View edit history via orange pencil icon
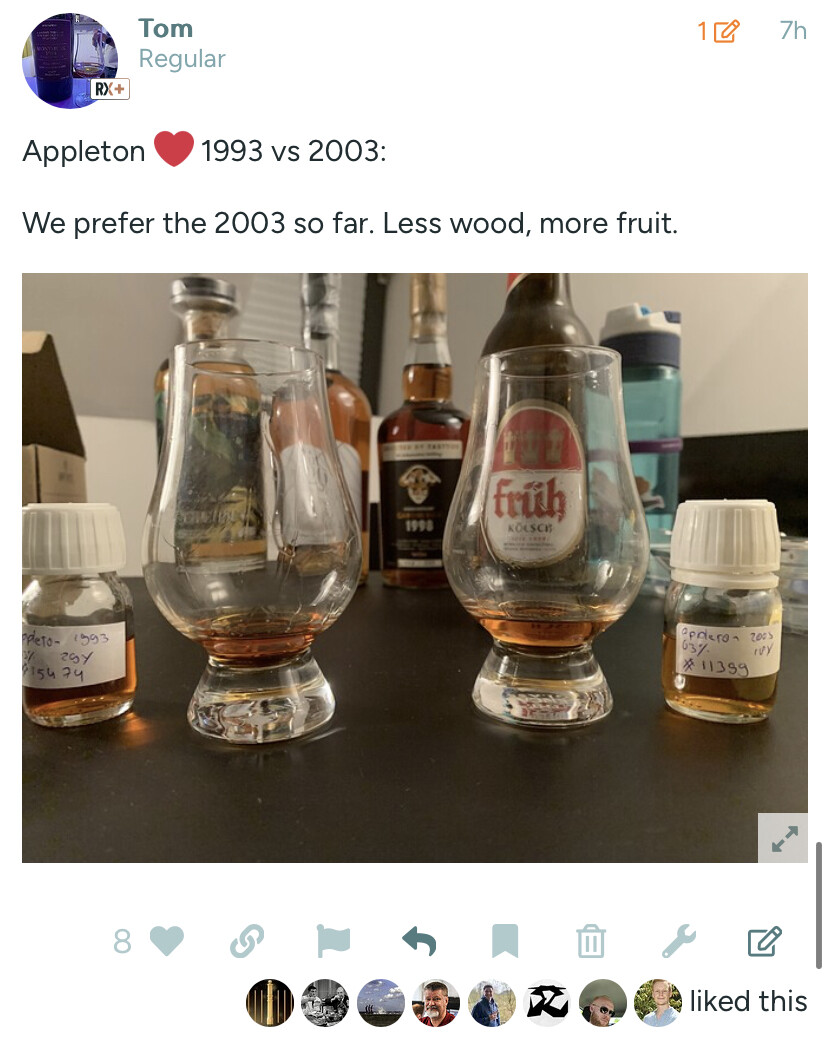This screenshot has height=1043, width=828. pos(718,31)
